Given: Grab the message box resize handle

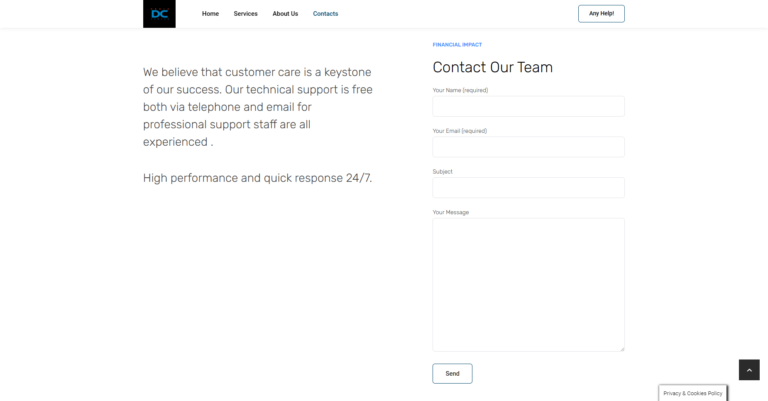Looking at the screenshot, I should click(621, 348).
